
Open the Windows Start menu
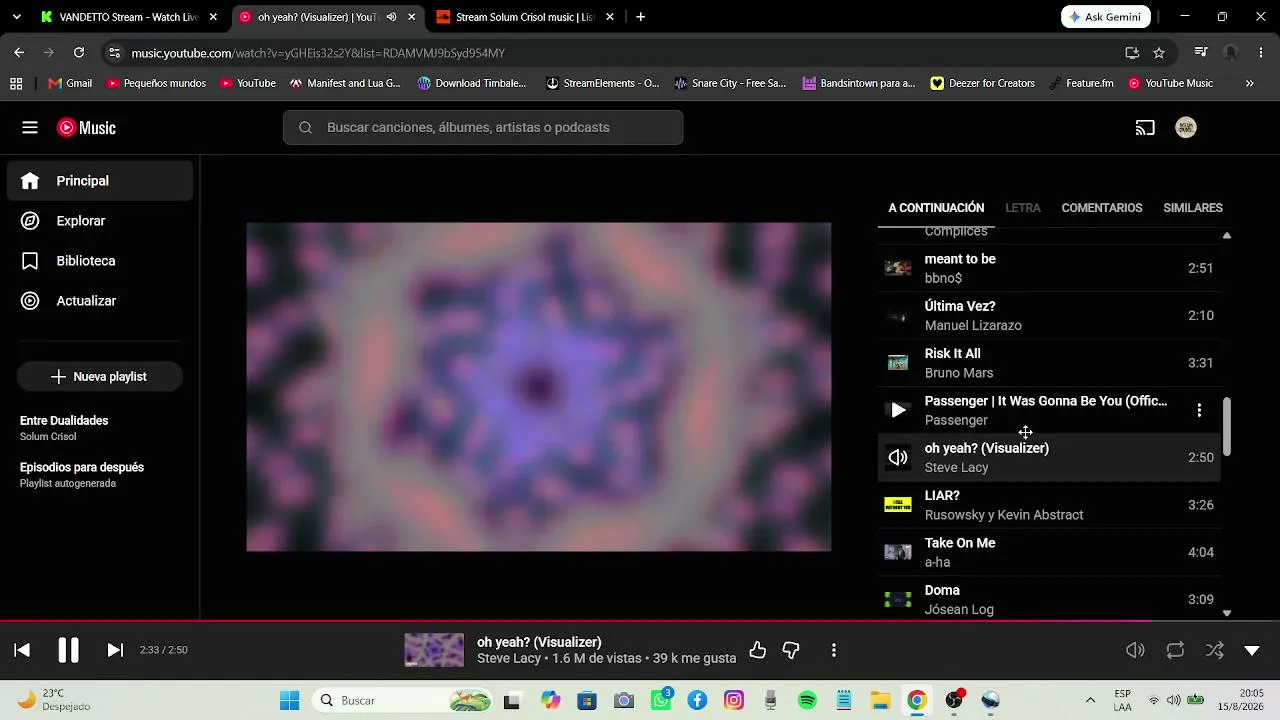coord(289,700)
